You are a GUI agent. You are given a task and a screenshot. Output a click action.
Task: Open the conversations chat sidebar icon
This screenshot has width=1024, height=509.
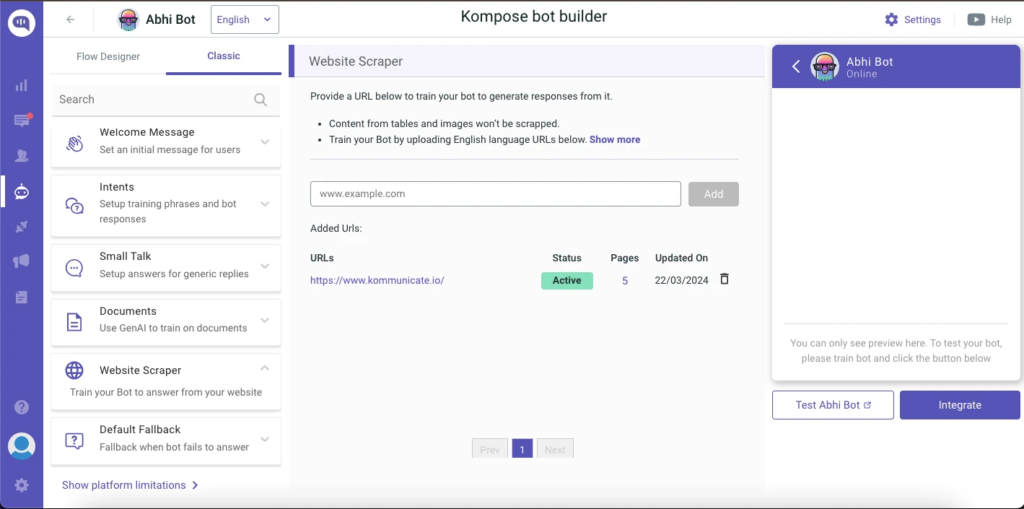pos(22,120)
